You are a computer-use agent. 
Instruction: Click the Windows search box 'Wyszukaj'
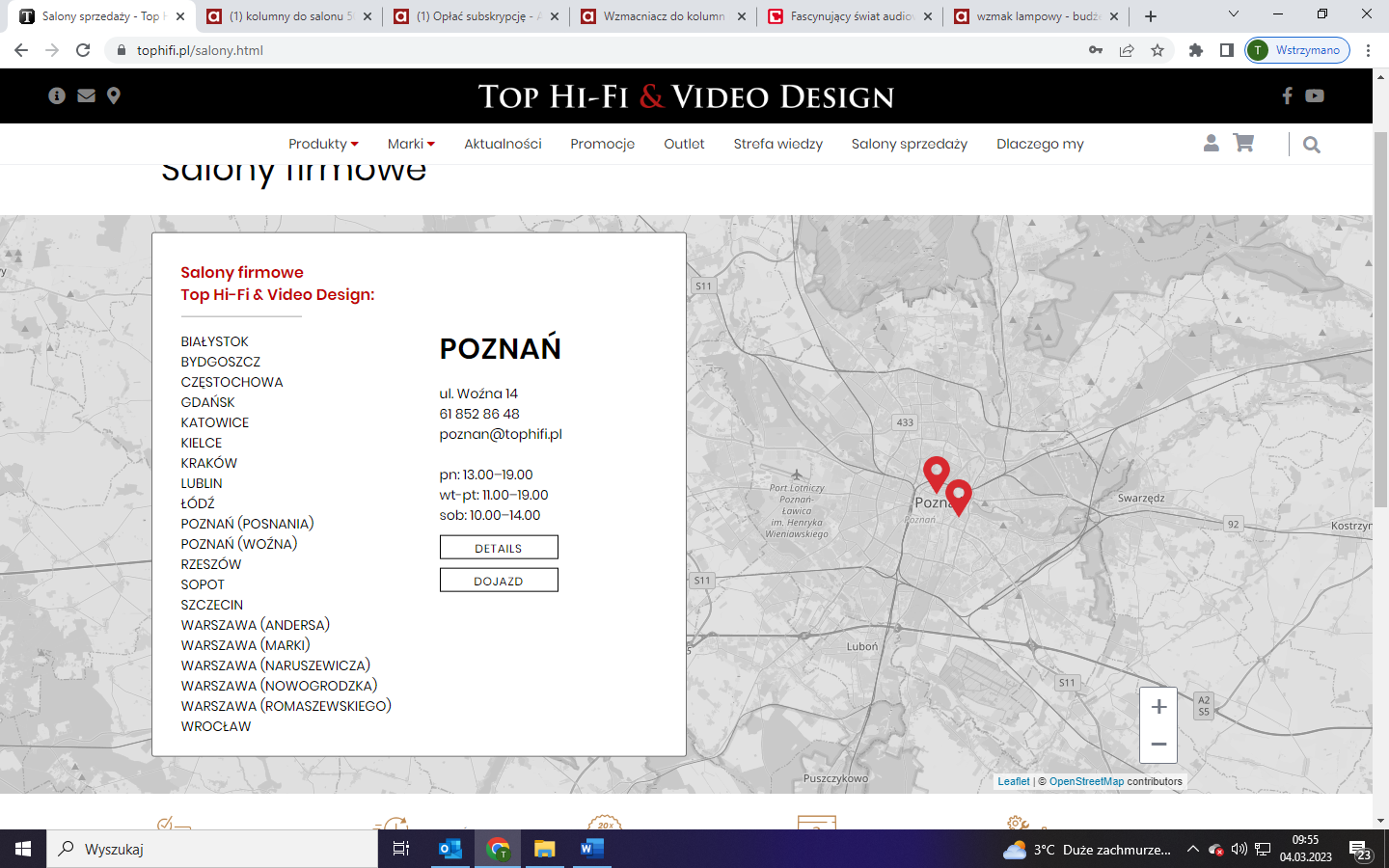(x=212, y=849)
